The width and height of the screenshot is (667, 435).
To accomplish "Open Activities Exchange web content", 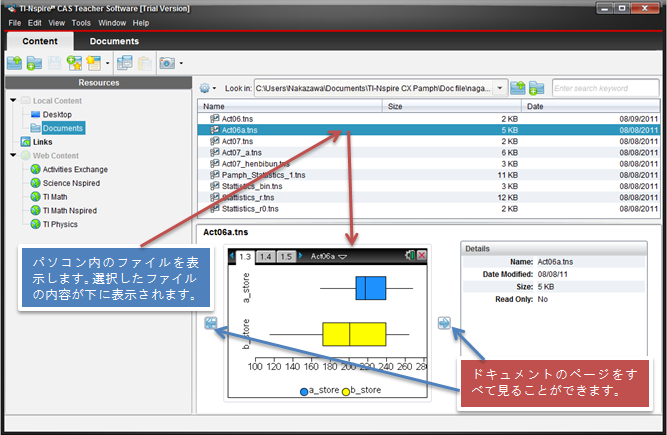I will click(75, 169).
